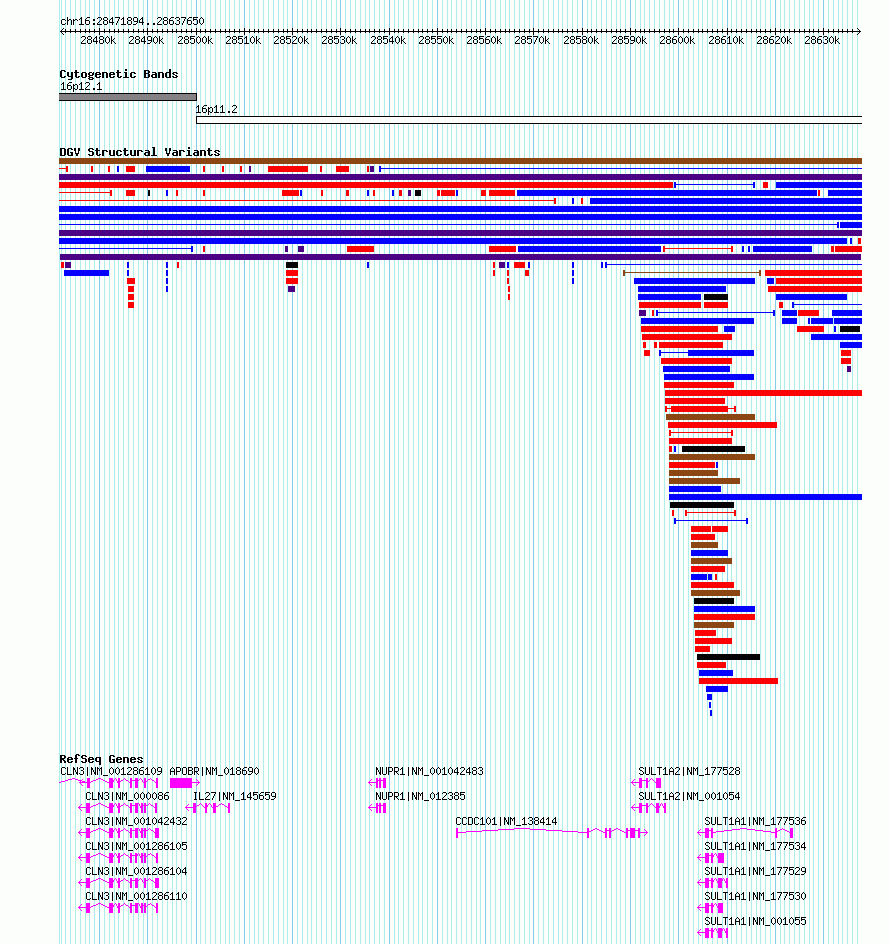Select the 28560k ruler label
The width and height of the screenshot is (890, 944).
[x=484, y=40]
